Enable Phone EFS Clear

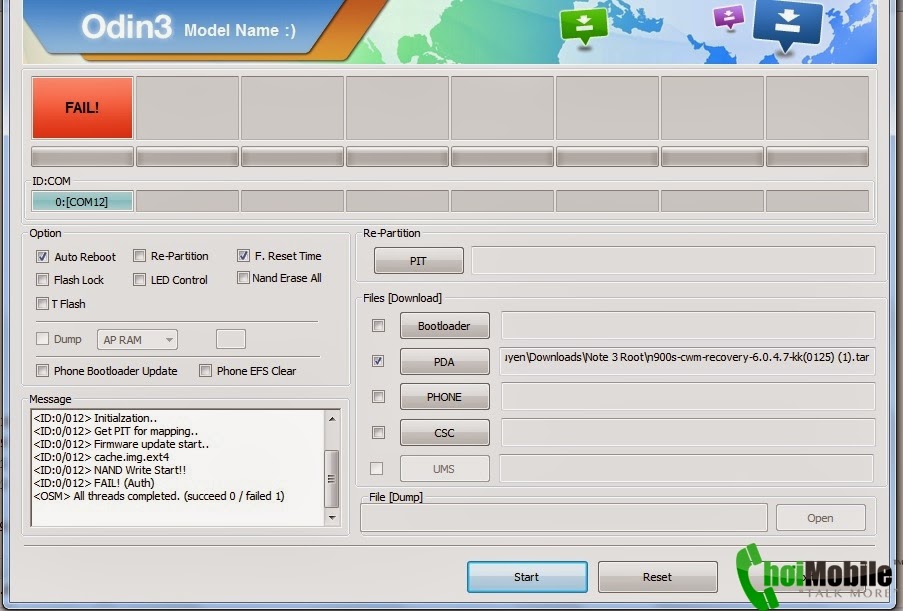tap(205, 371)
